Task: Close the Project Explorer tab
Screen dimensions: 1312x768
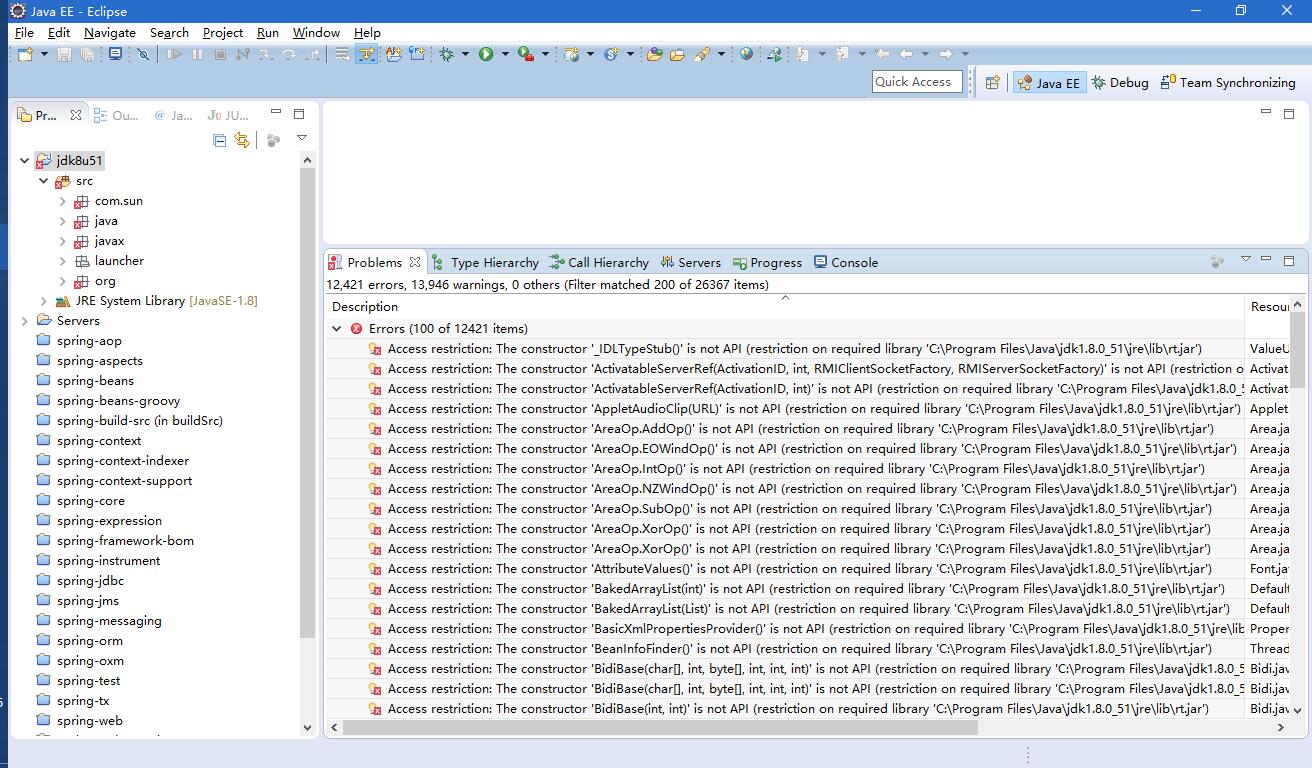Action: click(x=75, y=115)
